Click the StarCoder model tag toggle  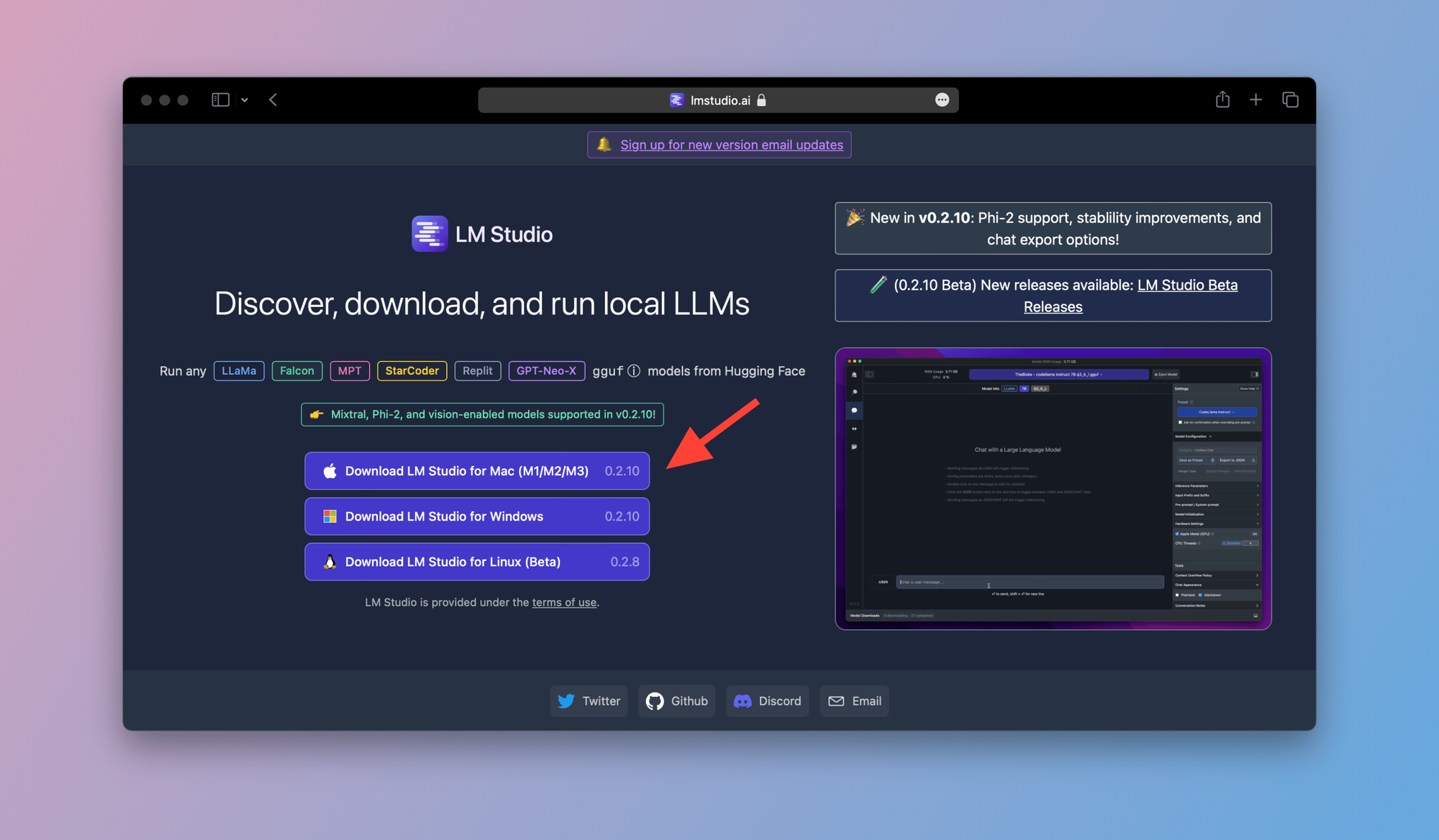point(411,370)
